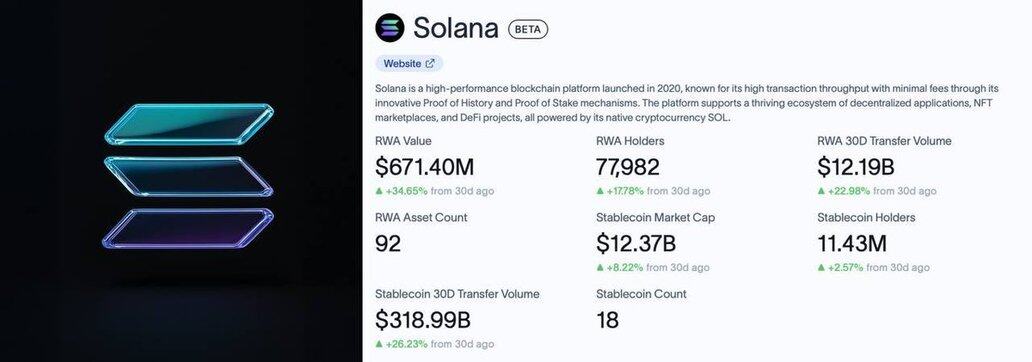The image size is (1032, 362).
Task: Select the $12.19B transfer volume figure
Action: tap(856, 167)
